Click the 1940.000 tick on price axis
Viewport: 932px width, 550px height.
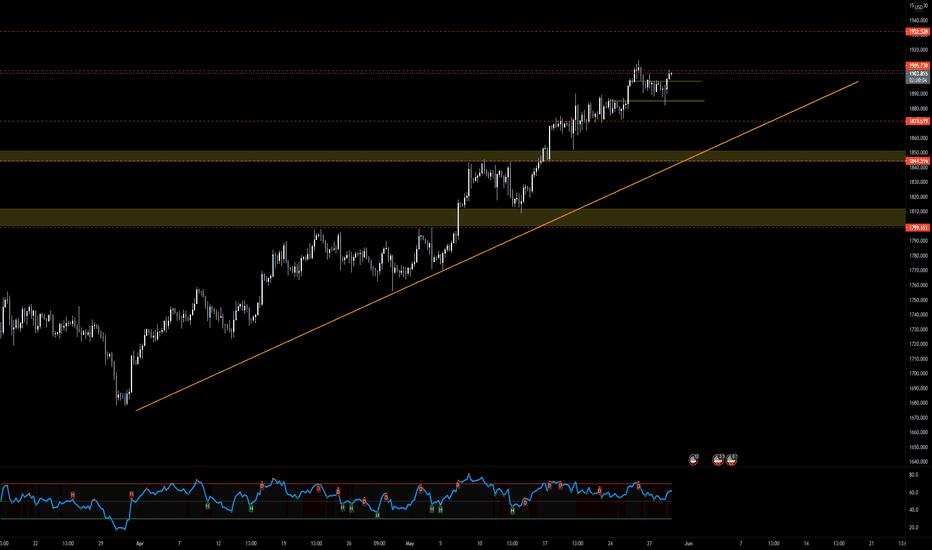[x=919, y=20]
